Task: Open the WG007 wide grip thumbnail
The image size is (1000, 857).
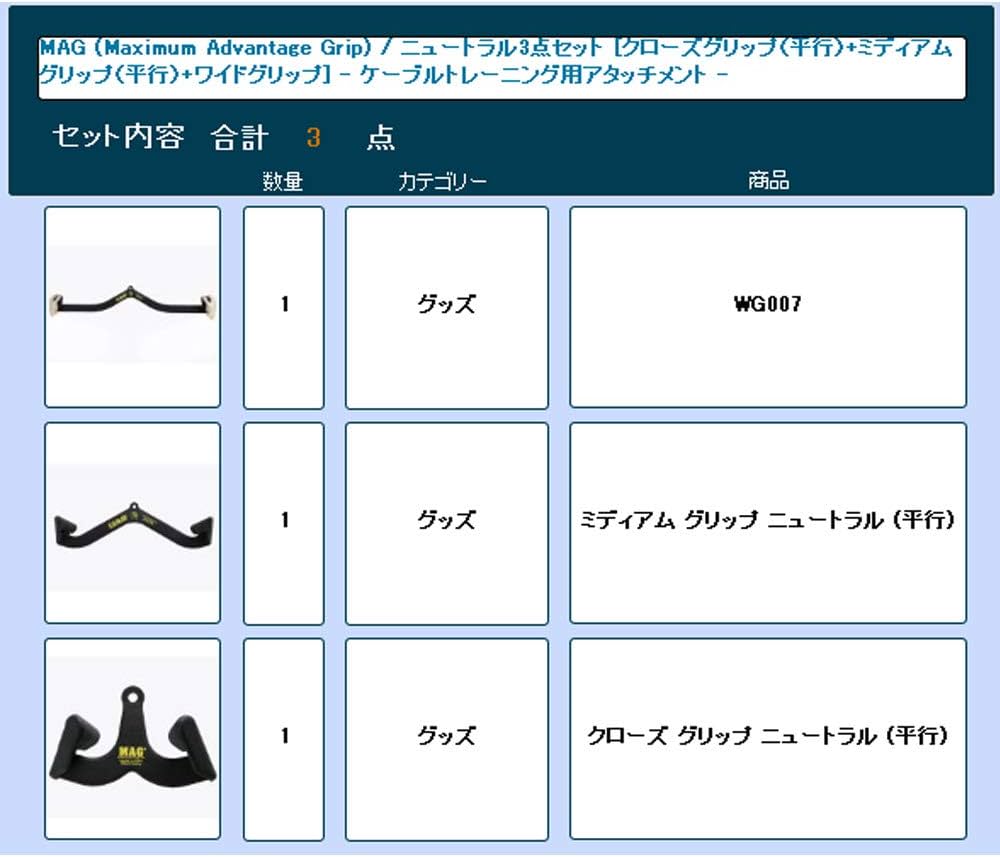Action: click(x=133, y=307)
